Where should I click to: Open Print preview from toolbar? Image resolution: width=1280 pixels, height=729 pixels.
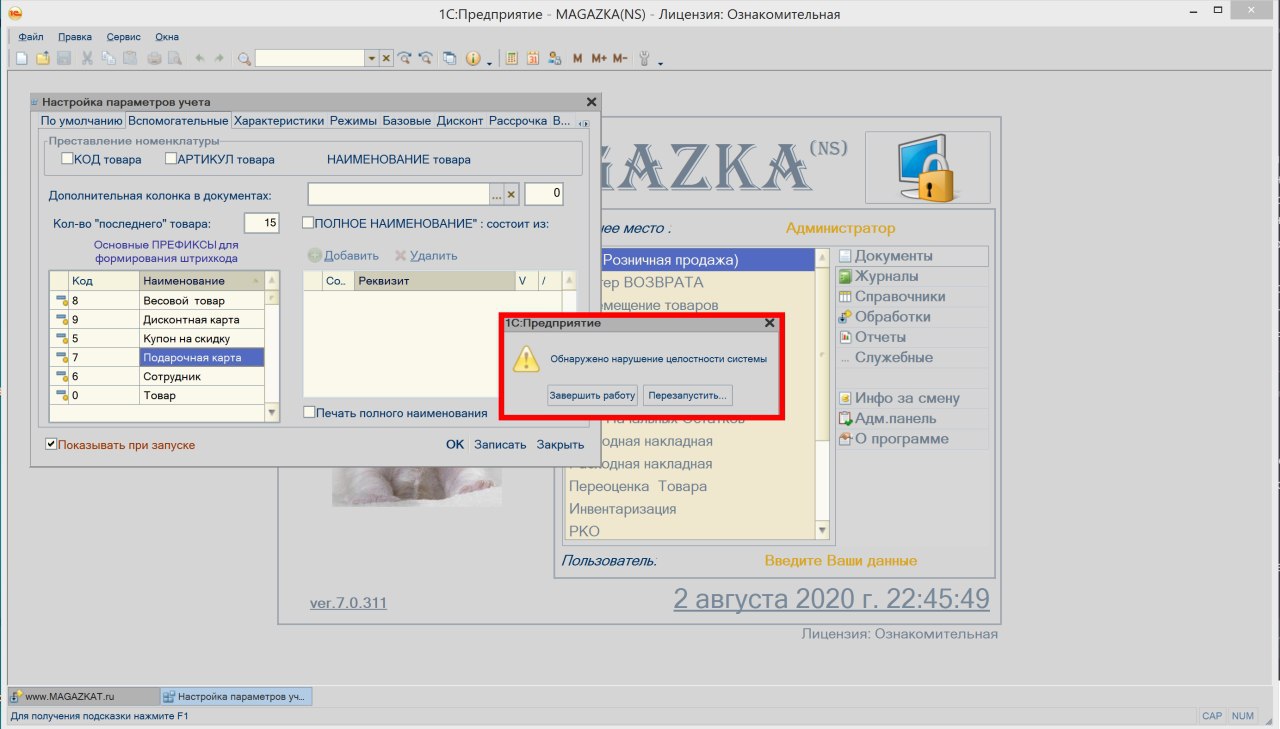174,59
